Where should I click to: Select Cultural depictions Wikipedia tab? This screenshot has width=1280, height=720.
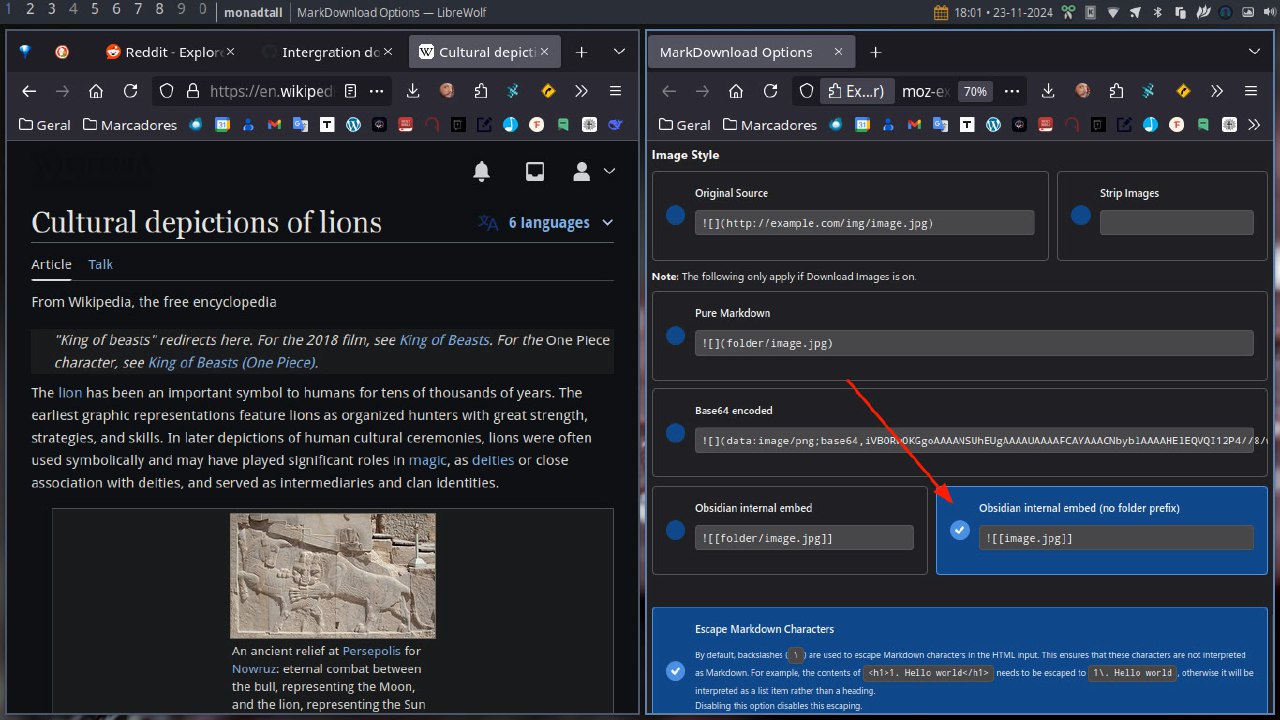pyautogui.click(x=485, y=52)
